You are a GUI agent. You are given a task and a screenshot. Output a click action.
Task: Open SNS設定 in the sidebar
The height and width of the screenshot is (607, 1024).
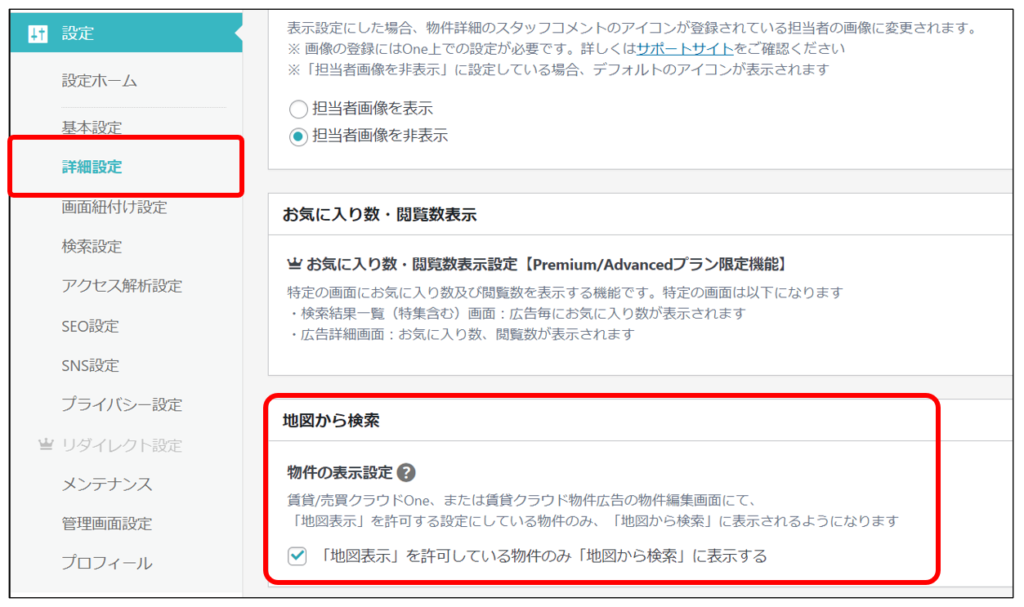point(90,366)
